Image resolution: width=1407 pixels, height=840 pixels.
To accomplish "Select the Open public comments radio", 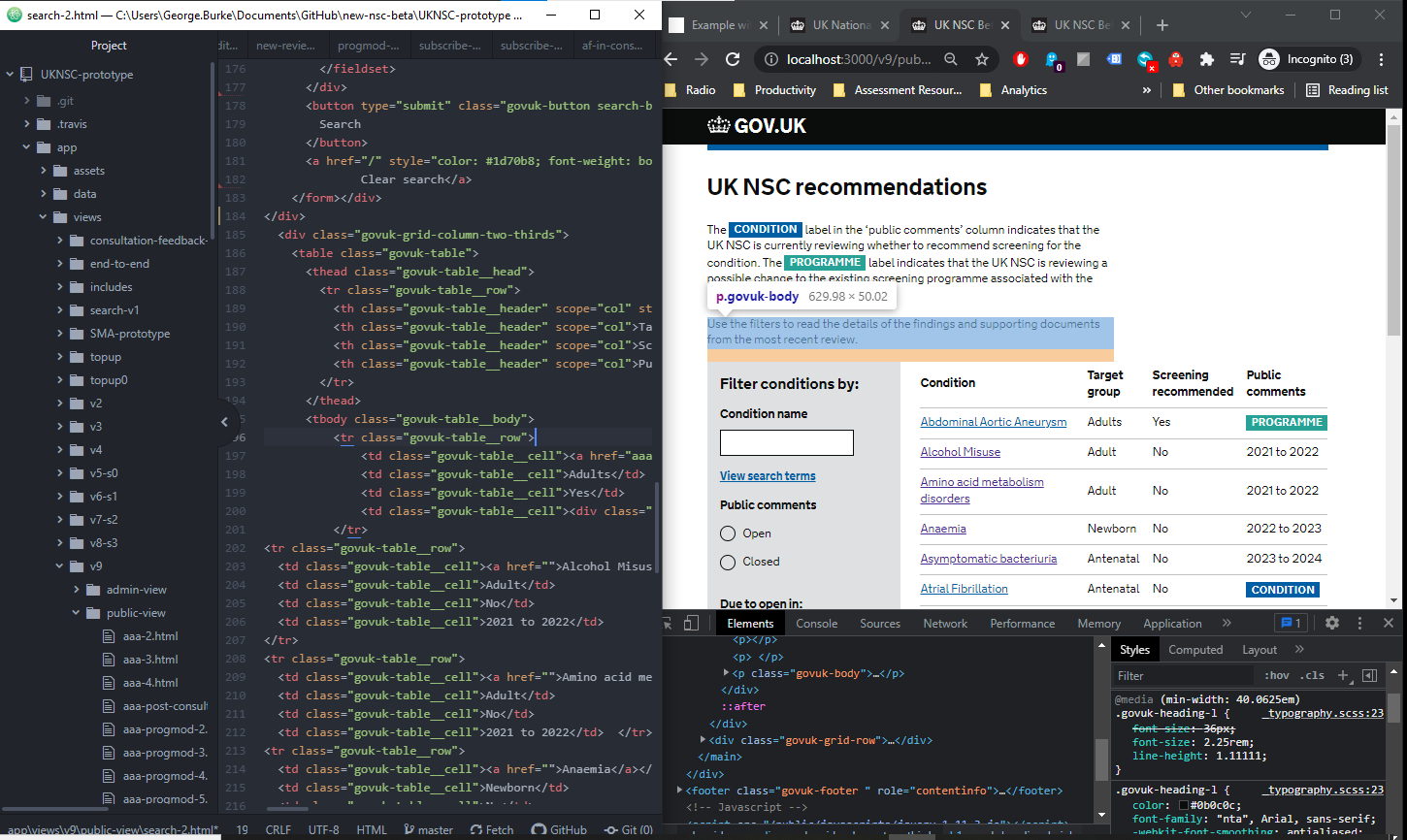I will pos(728,533).
